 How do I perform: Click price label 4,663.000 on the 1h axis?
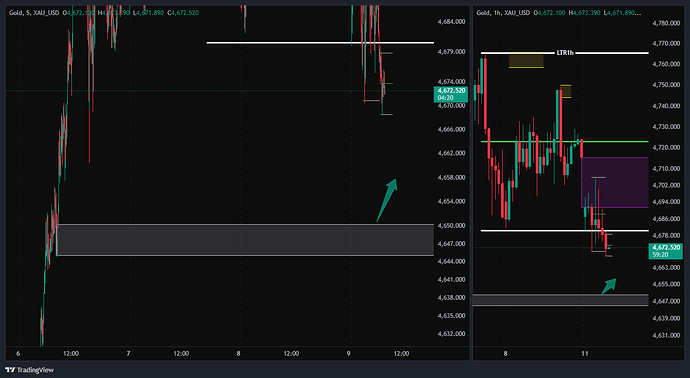[666, 267]
